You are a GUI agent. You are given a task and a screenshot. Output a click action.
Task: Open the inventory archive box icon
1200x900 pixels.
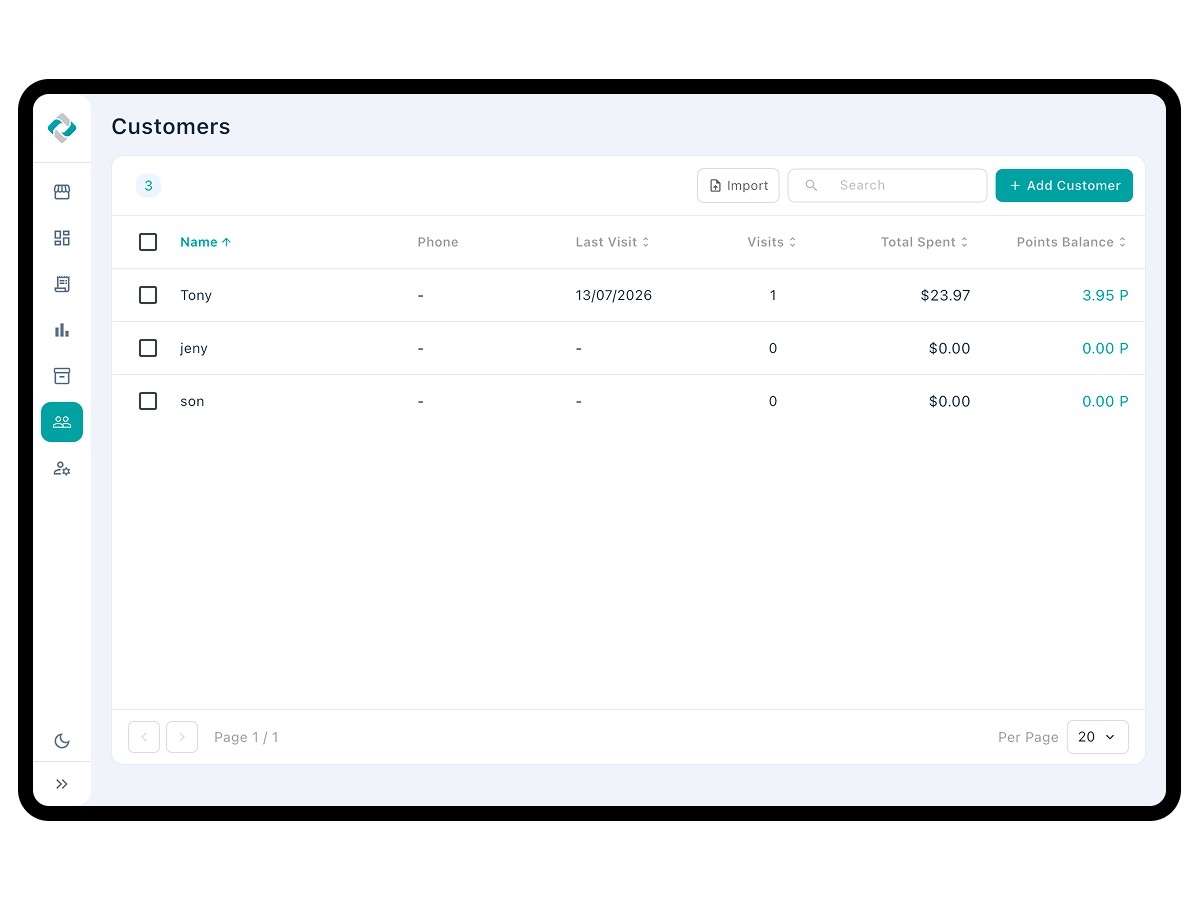[62, 376]
